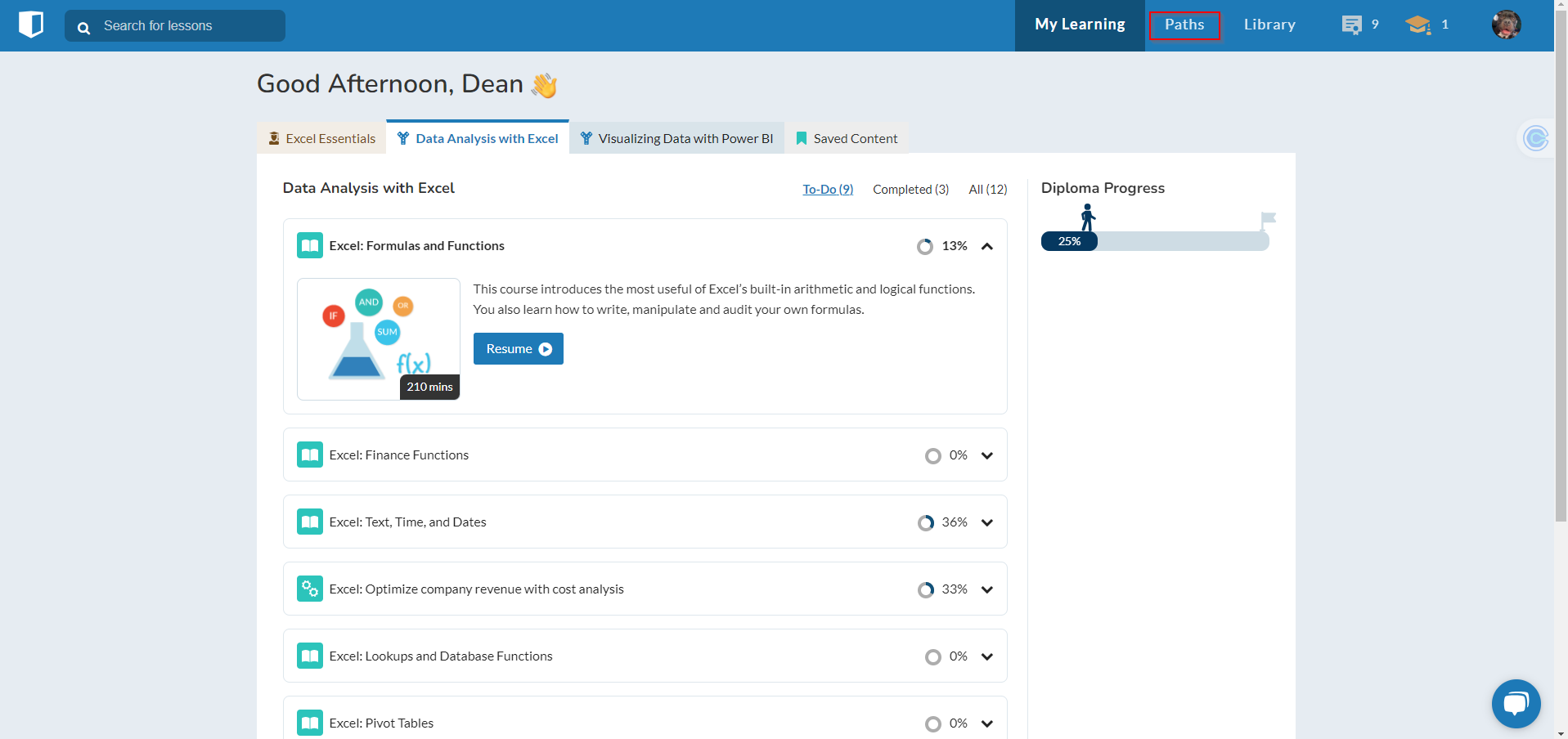Expand Excel: Text, Time, and Dates
The width and height of the screenshot is (1568, 739).
click(987, 522)
